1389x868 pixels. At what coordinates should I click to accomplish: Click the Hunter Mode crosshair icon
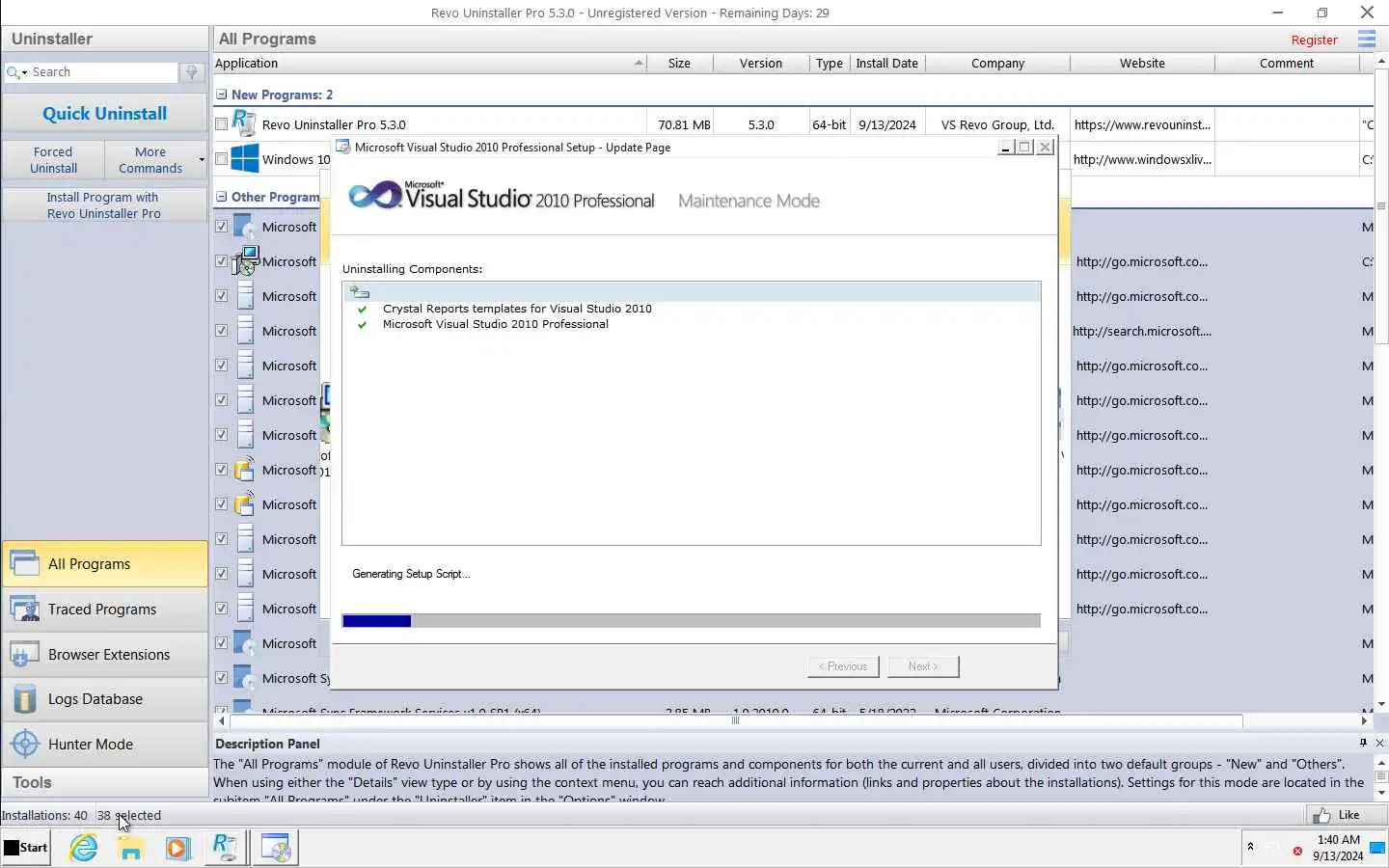[x=24, y=744]
